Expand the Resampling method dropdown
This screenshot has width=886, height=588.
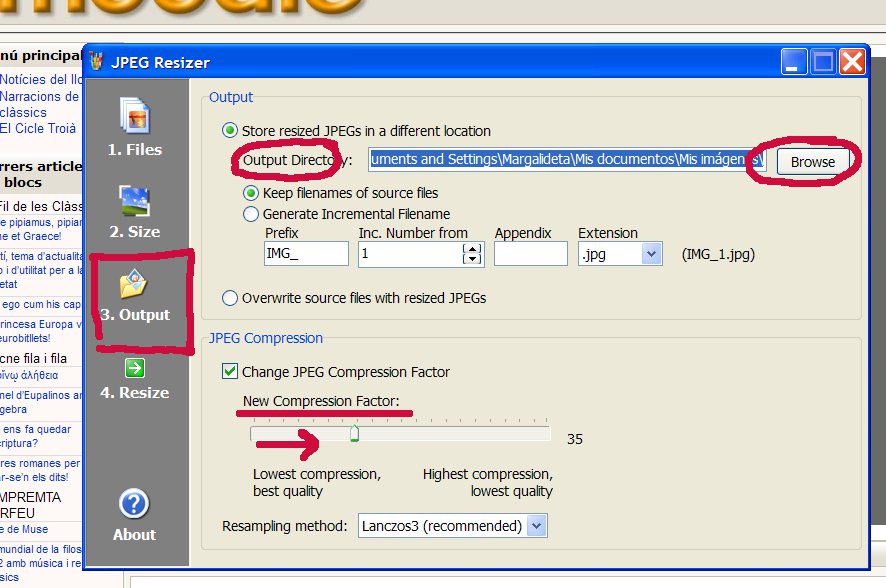click(537, 526)
